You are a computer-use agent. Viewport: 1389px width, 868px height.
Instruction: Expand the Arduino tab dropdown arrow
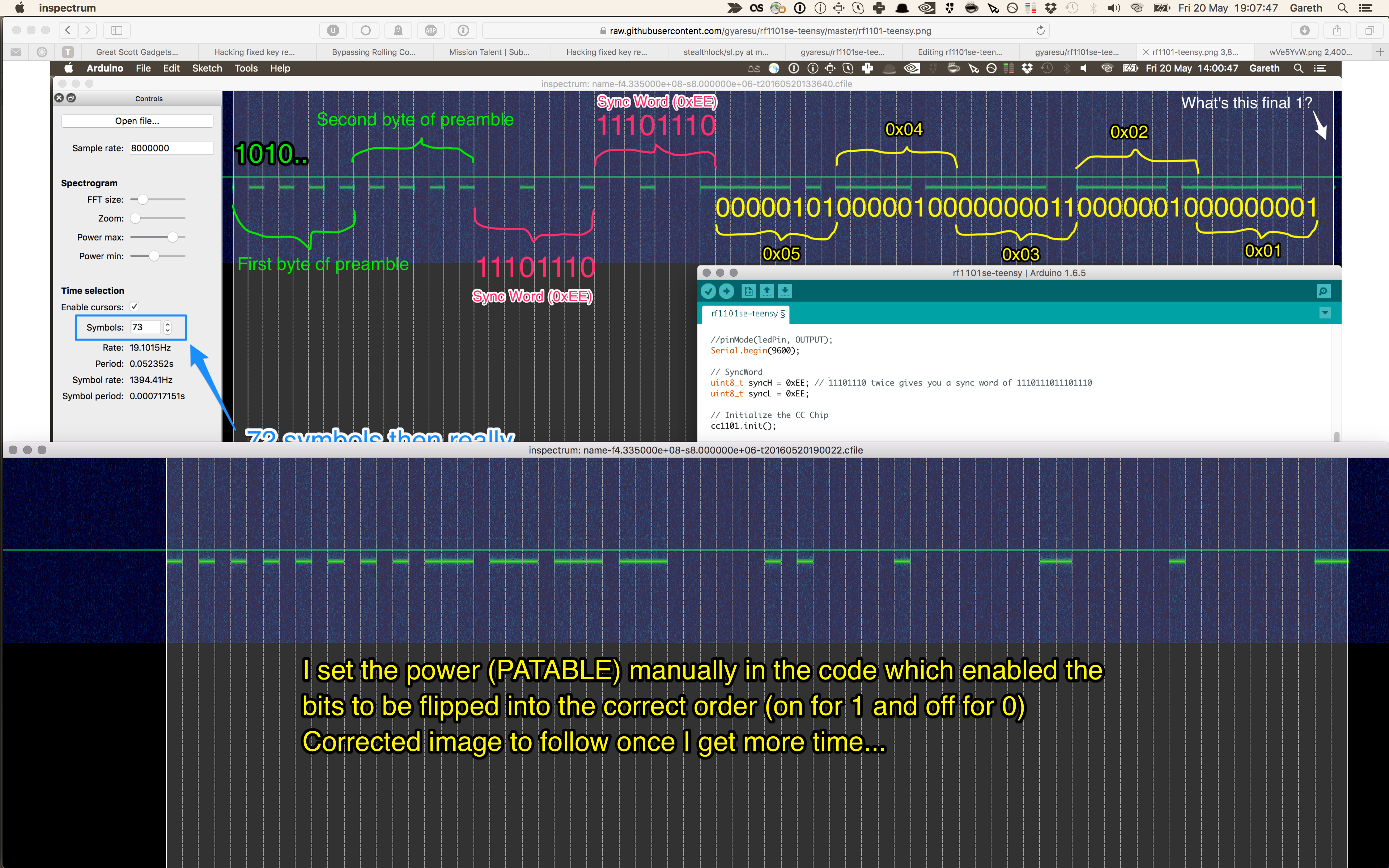(1325, 313)
